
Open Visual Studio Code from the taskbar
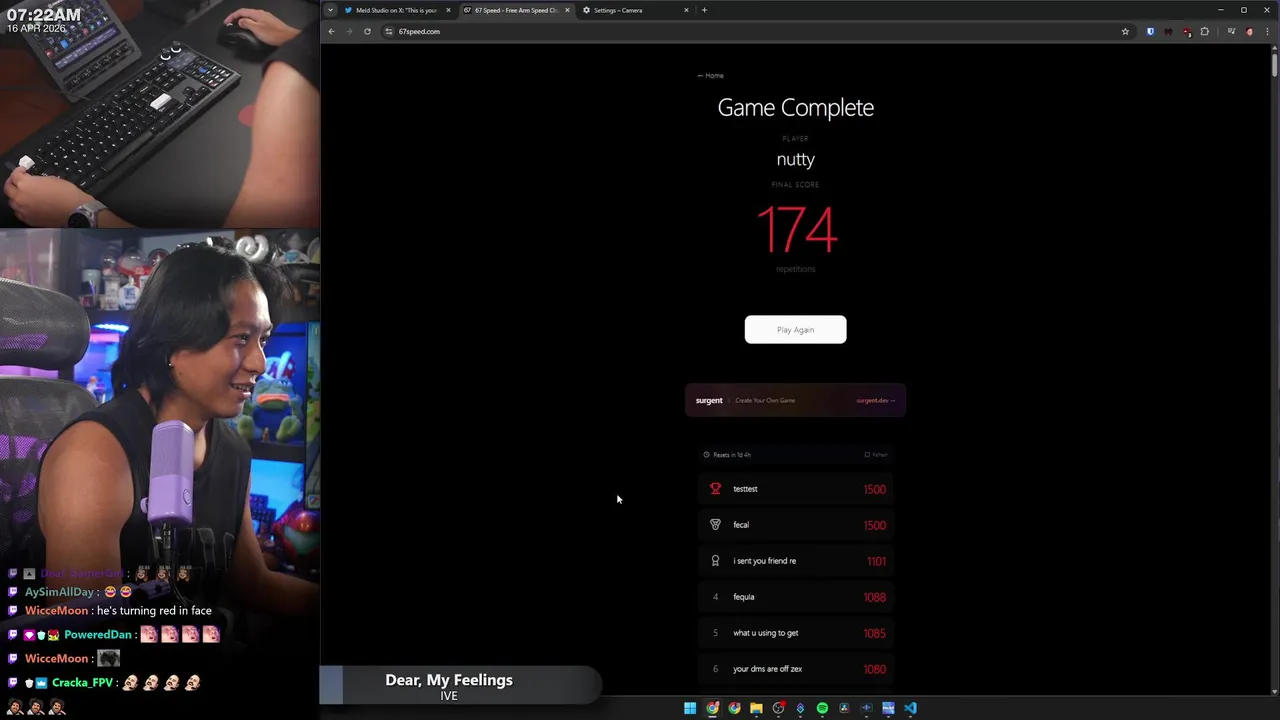click(x=910, y=708)
